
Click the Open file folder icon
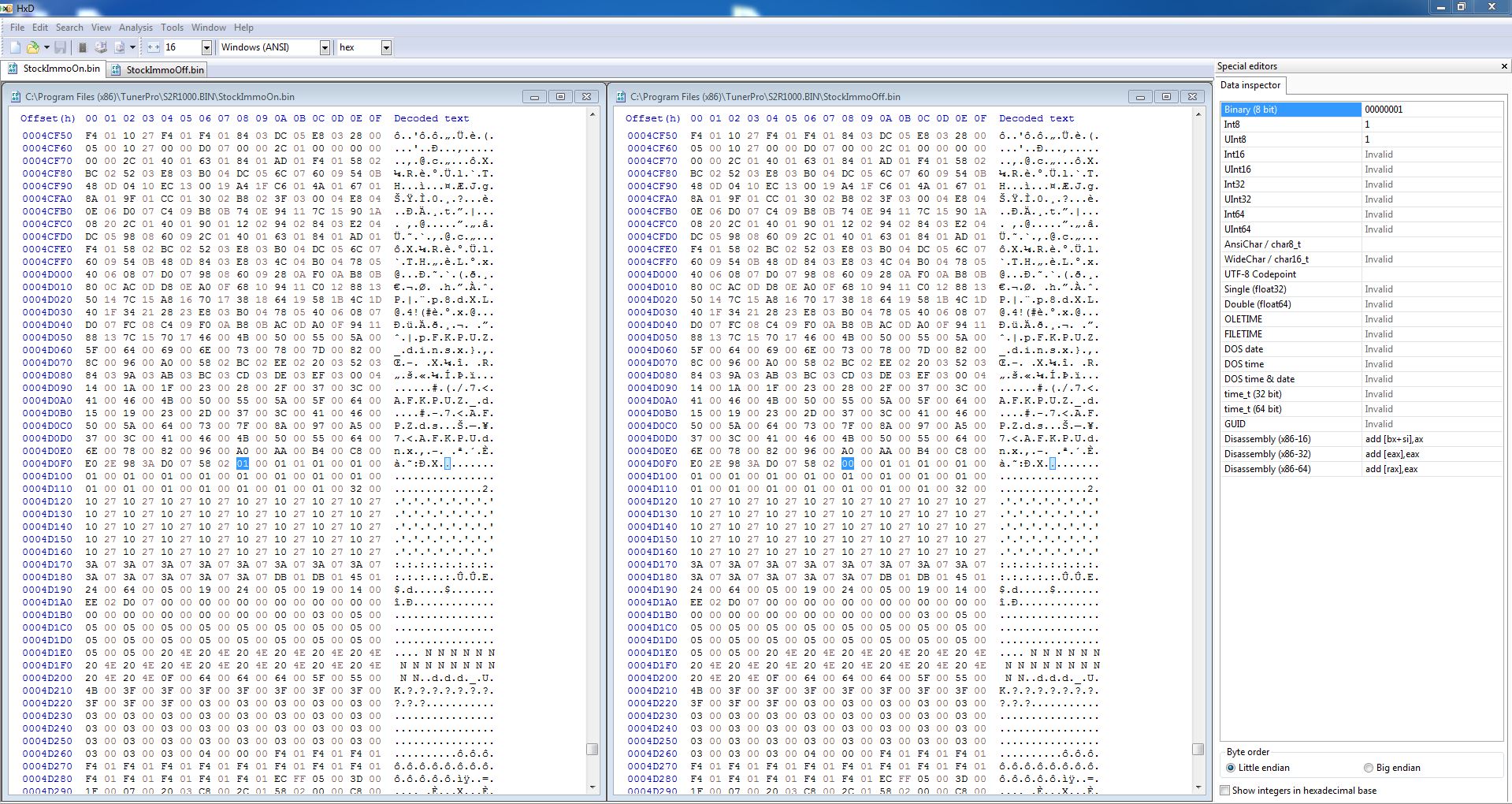33,47
